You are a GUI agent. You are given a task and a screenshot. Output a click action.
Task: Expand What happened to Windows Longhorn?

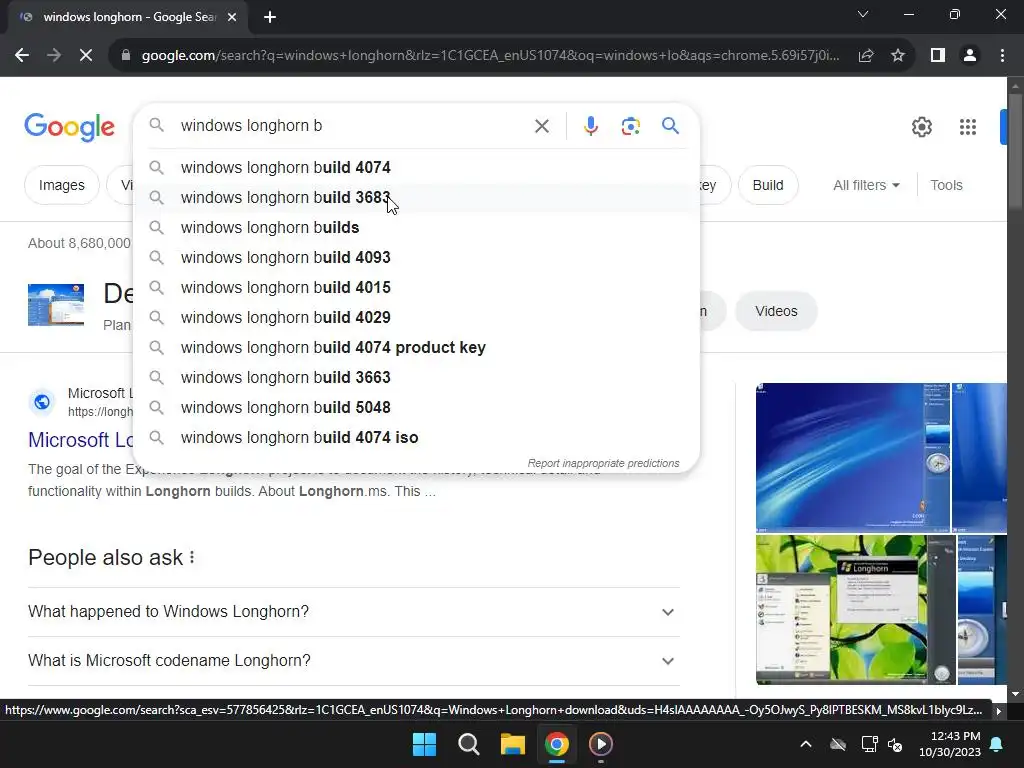[x=353, y=612]
